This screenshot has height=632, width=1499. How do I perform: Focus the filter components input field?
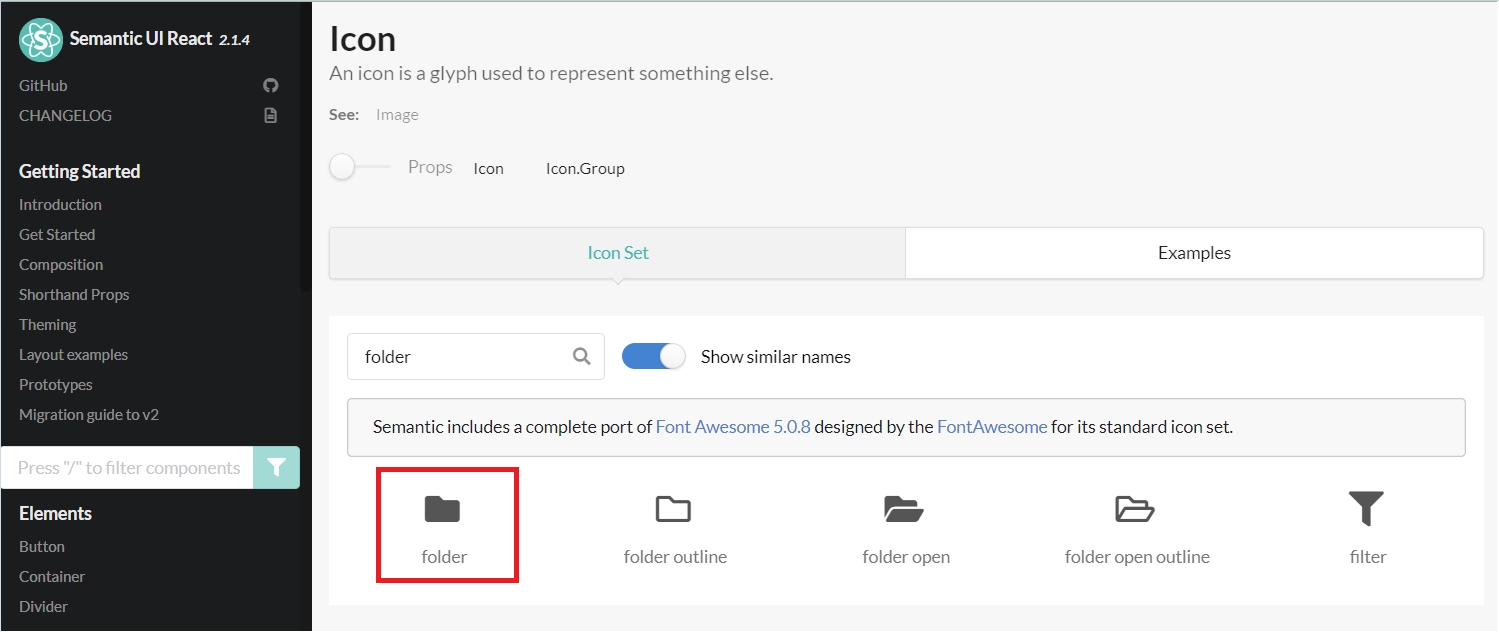pos(128,468)
